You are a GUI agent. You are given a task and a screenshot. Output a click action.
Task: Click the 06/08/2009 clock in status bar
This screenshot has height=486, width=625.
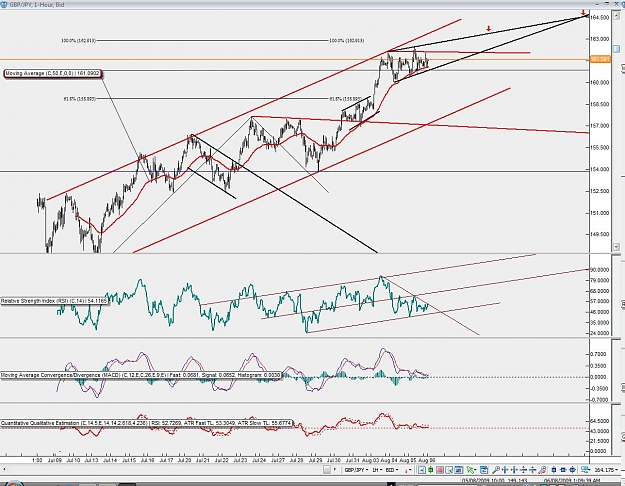tap(572, 481)
